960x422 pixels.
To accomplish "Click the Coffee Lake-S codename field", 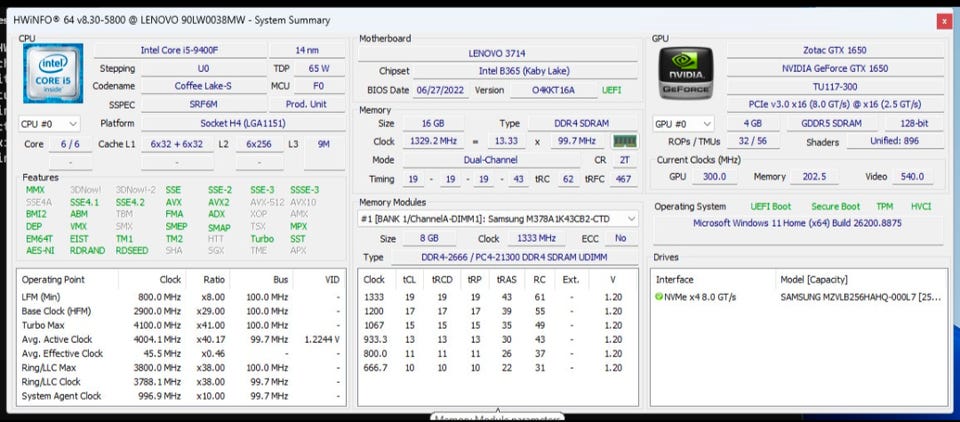I will tap(203, 86).
